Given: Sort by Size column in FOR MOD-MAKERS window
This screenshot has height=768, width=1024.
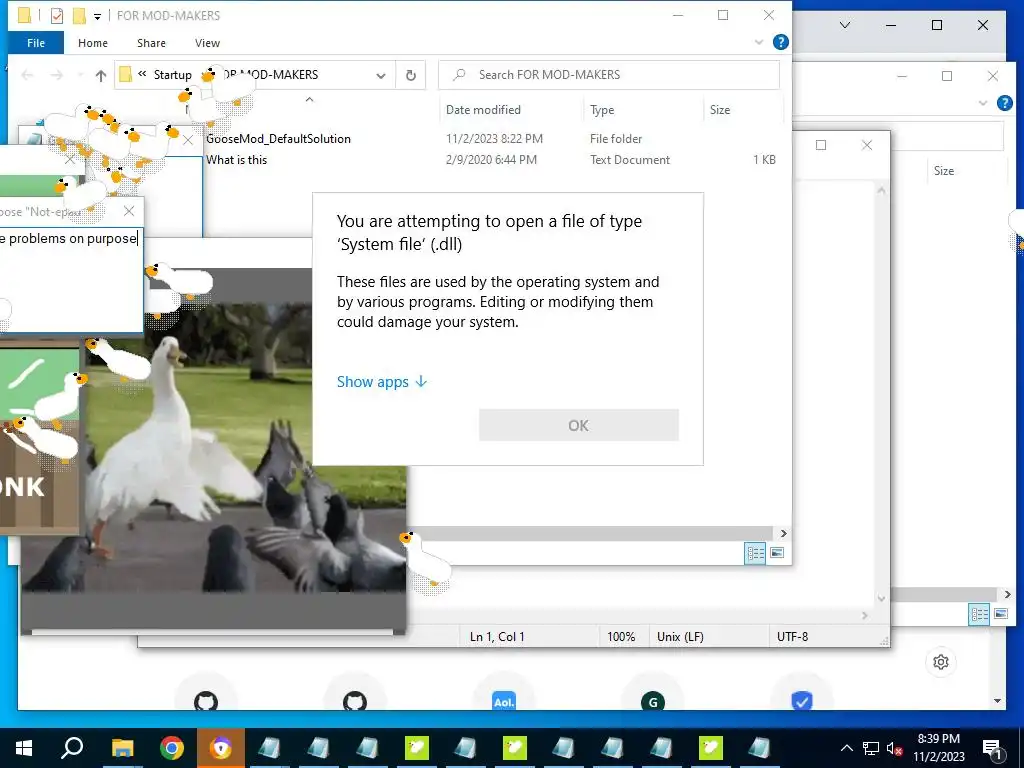Looking at the screenshot, I should (x=720, y=110).
